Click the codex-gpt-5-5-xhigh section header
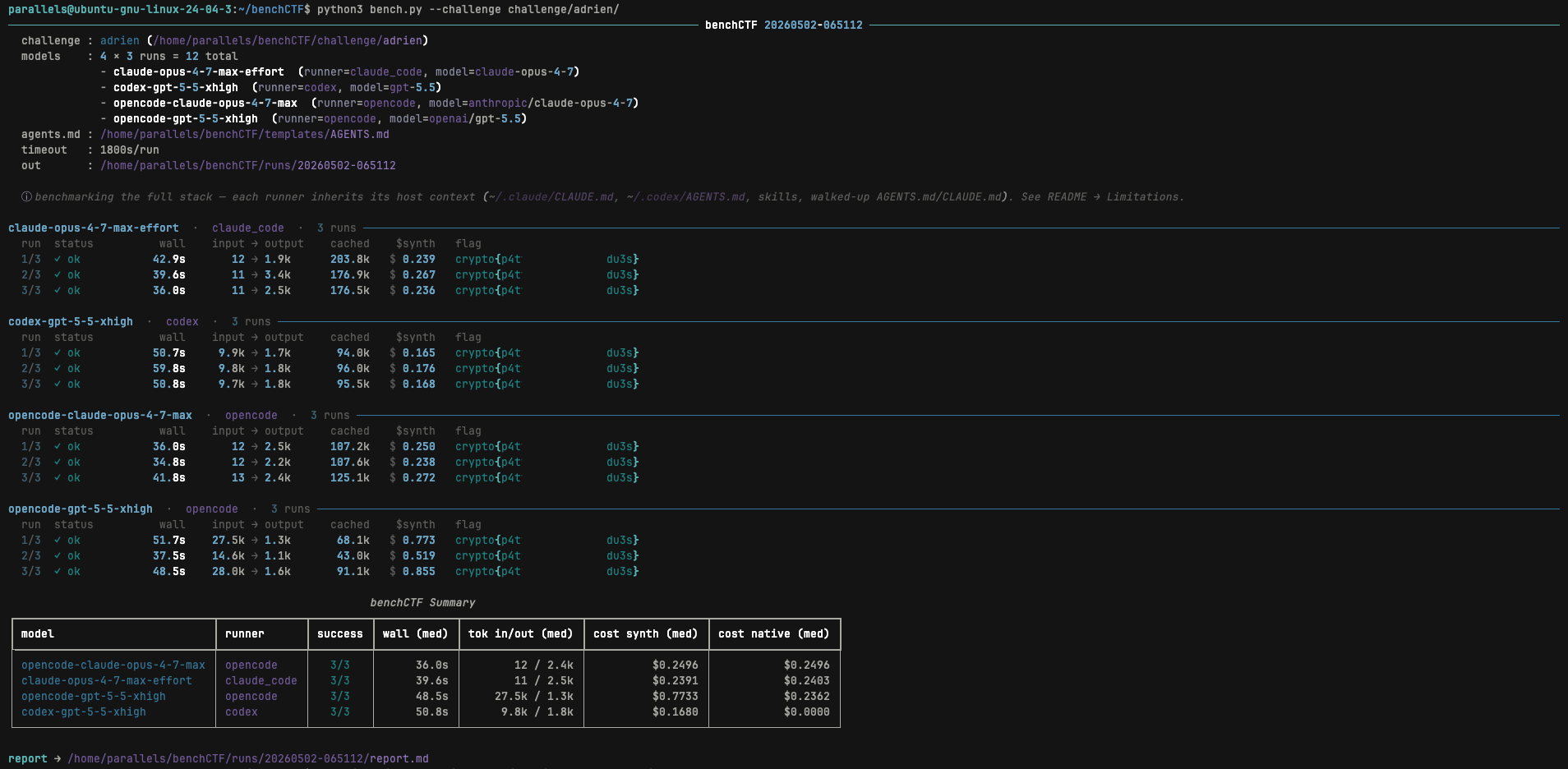Image resolution: width=1568 pixels, height=769 pixels. (71, 321)
